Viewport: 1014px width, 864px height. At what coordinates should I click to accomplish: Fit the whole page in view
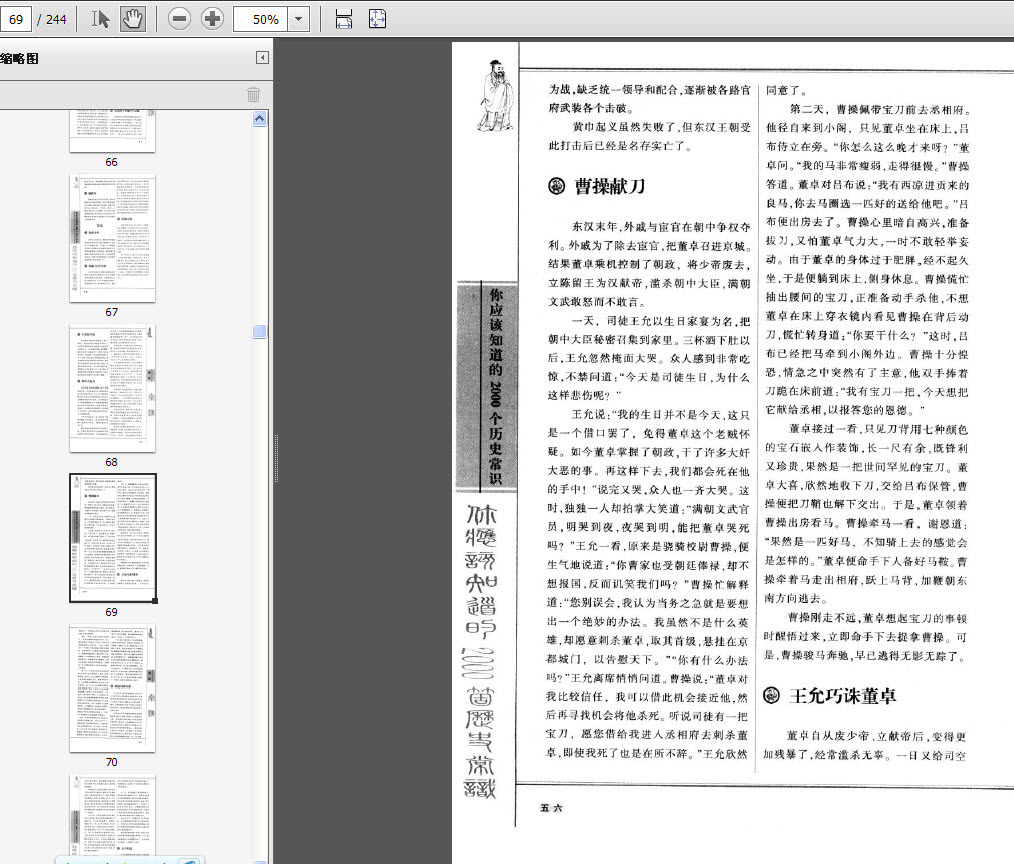[377, 19]
